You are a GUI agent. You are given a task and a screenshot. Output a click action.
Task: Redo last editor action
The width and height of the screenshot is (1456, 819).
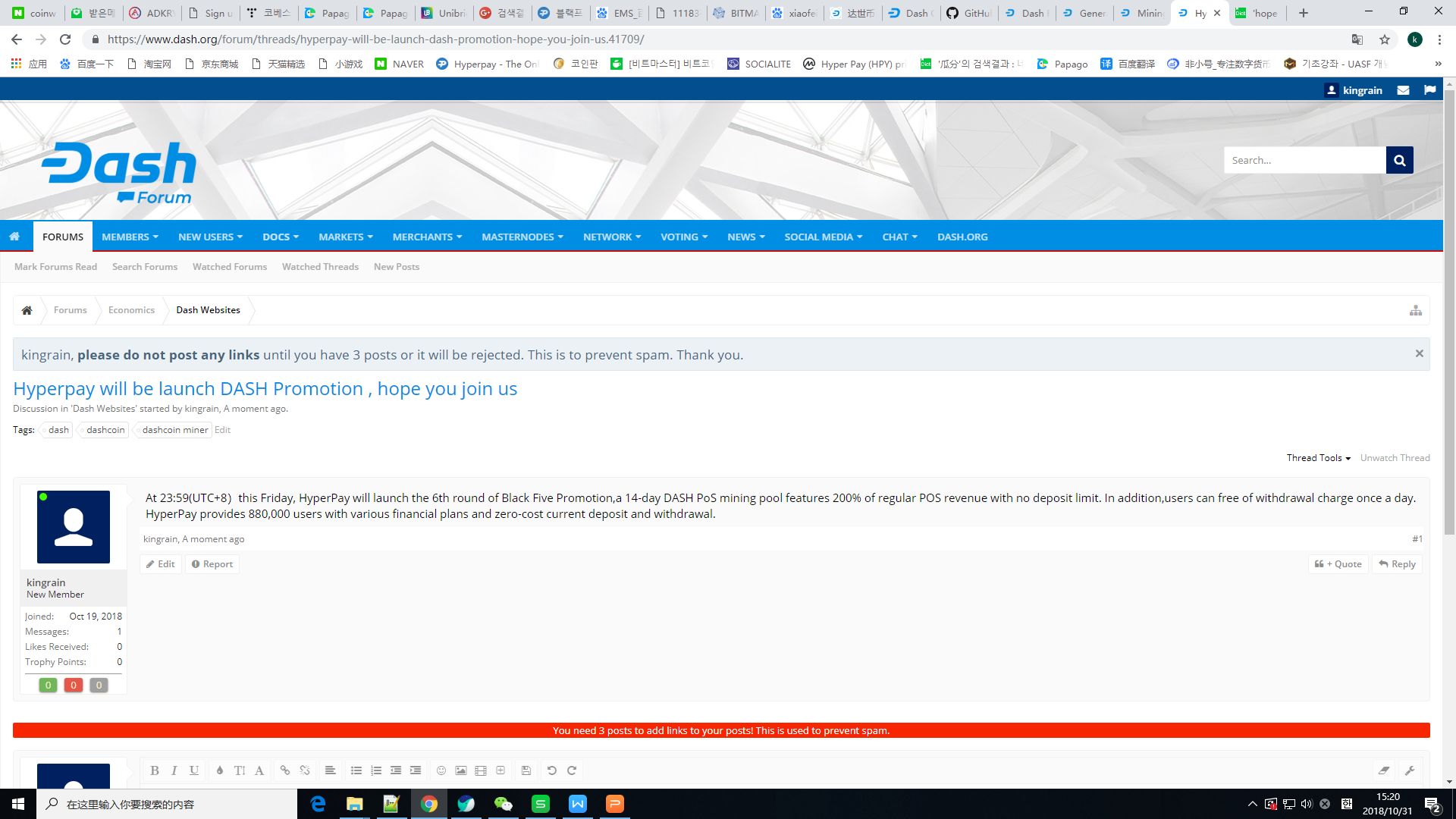pyautogui.click(x=572, y=770)
